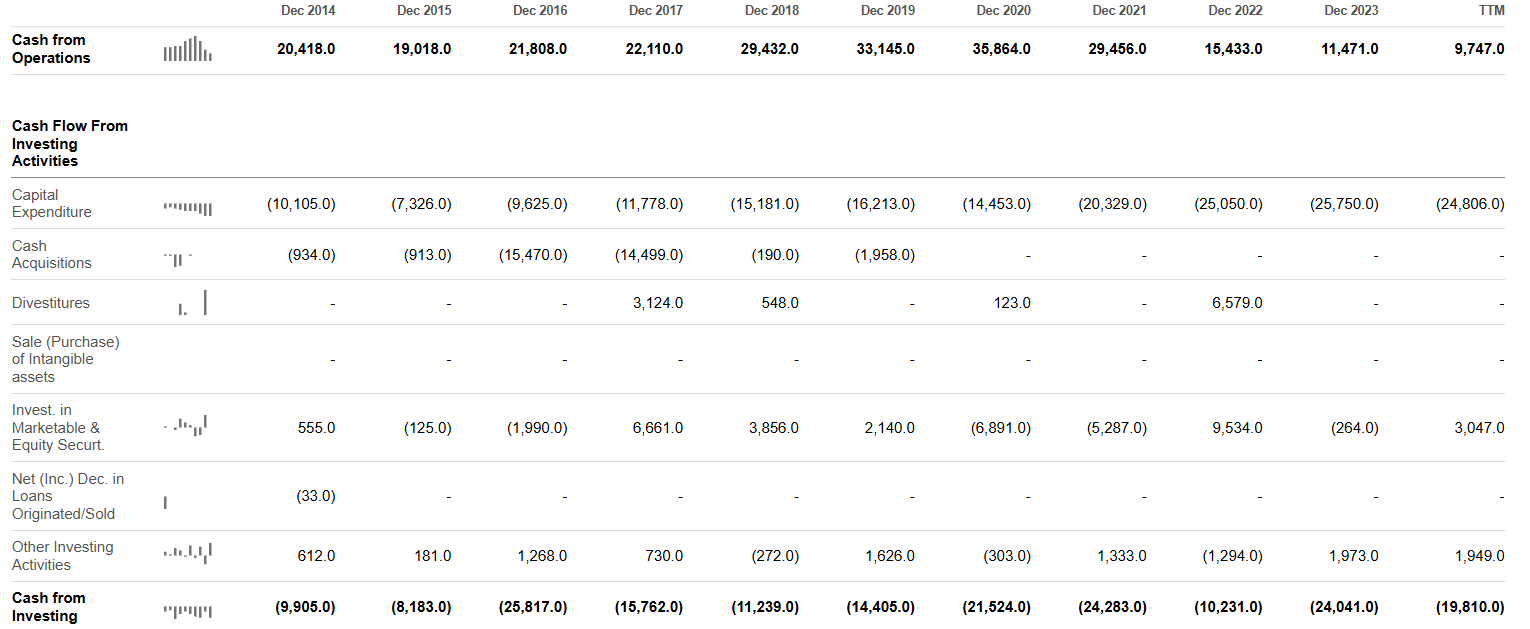The image size is (1530, 629).
Task: Select the Dec 2020 column header
Action: pyautogui.click(x=1004, y=11)
